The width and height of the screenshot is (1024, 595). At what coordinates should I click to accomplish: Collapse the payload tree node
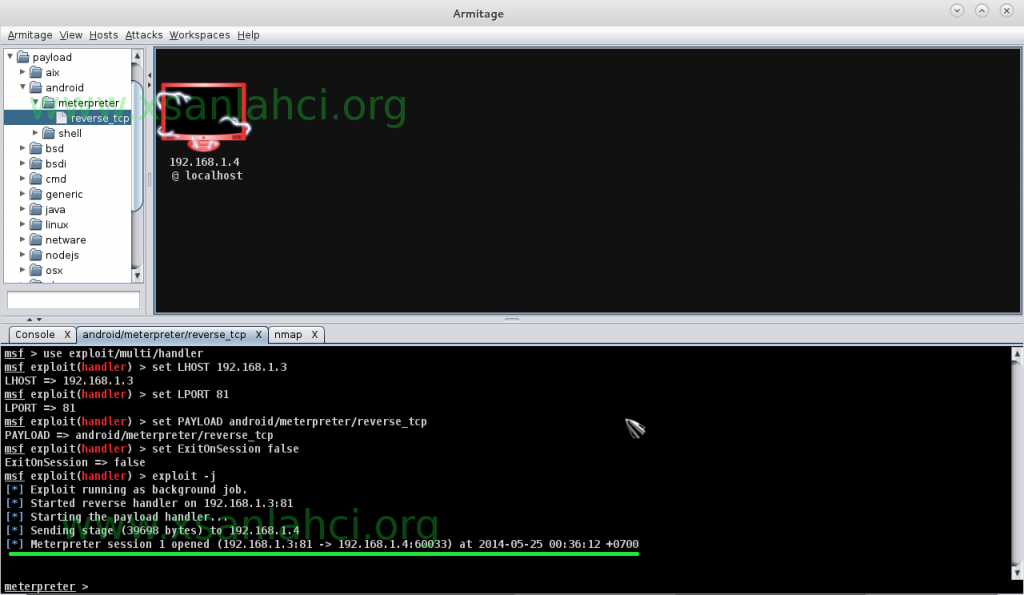[x=10, y=57]
